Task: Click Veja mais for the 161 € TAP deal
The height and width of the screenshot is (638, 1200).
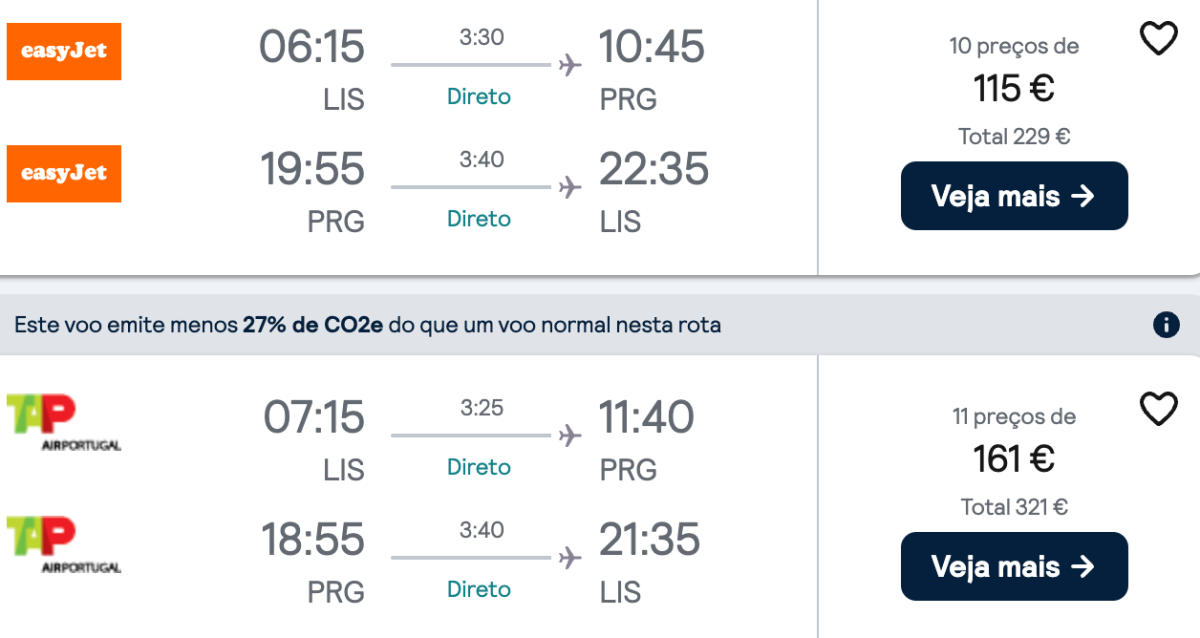Action: tap(1014, 567)
